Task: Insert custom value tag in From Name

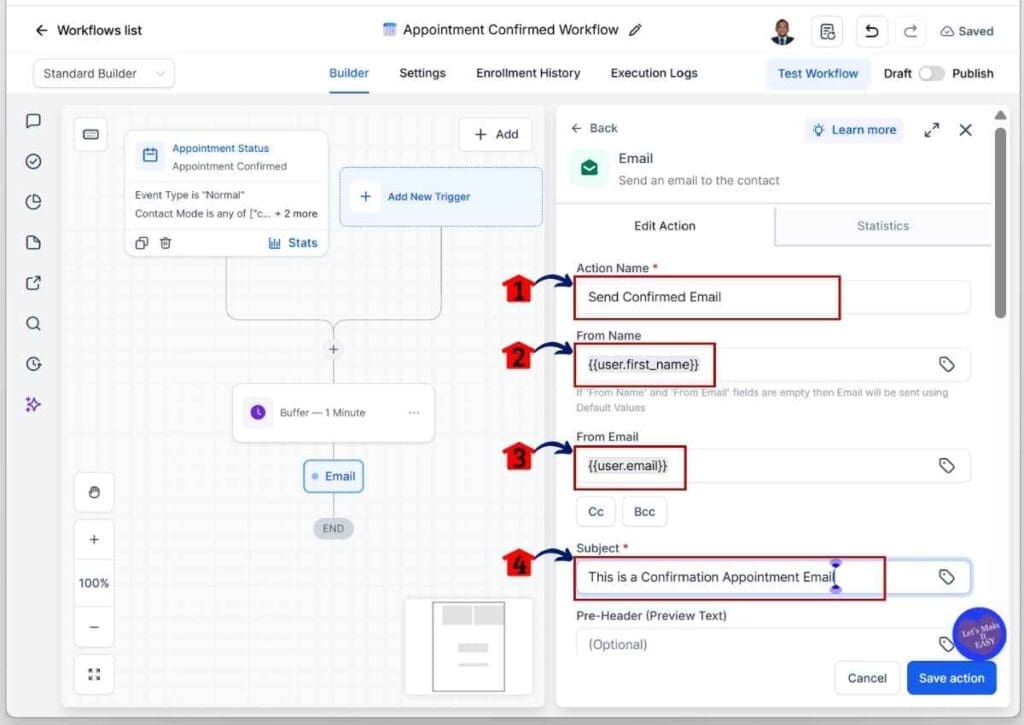Action: (x=946, y=364)
